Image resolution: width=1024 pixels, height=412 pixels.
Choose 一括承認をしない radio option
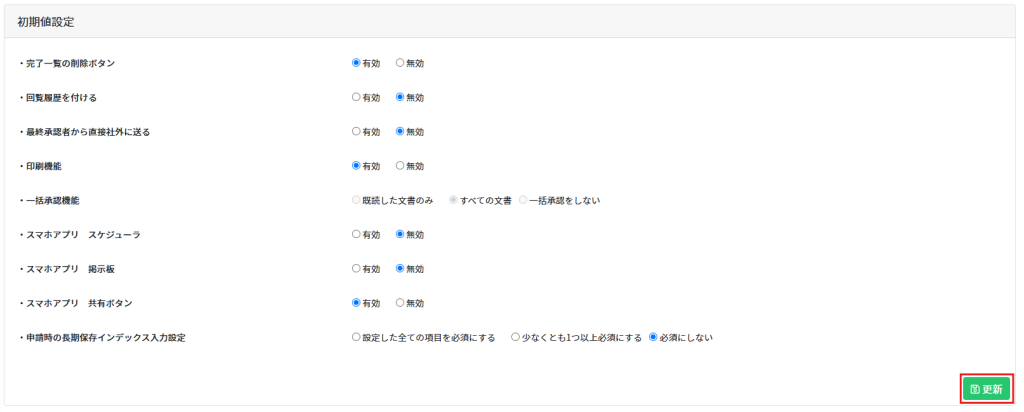522,200
